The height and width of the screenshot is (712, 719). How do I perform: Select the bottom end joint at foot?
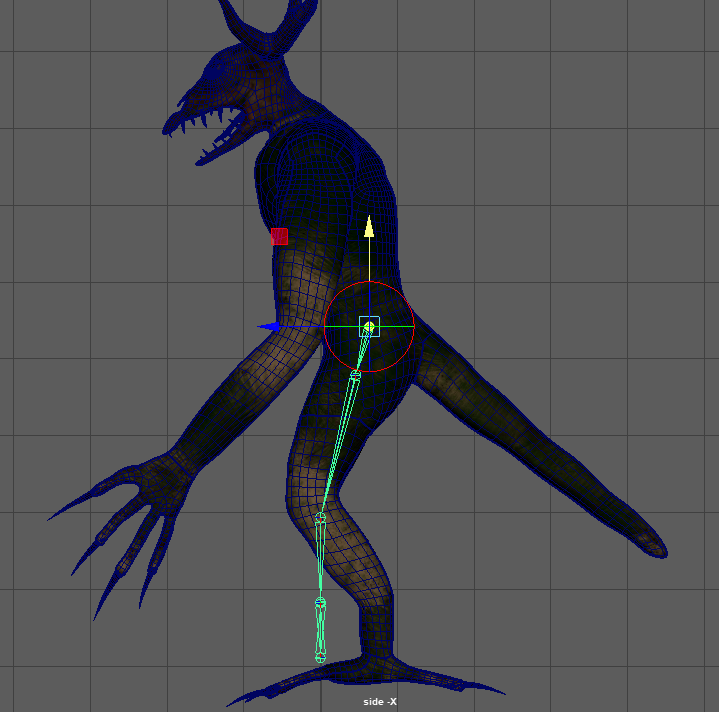pyautogui.click(x=321, y=657)
